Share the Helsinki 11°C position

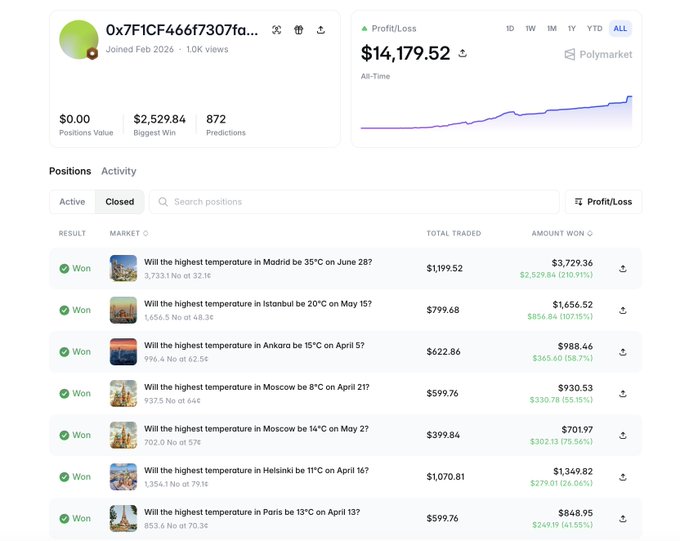tap(623, 476)
